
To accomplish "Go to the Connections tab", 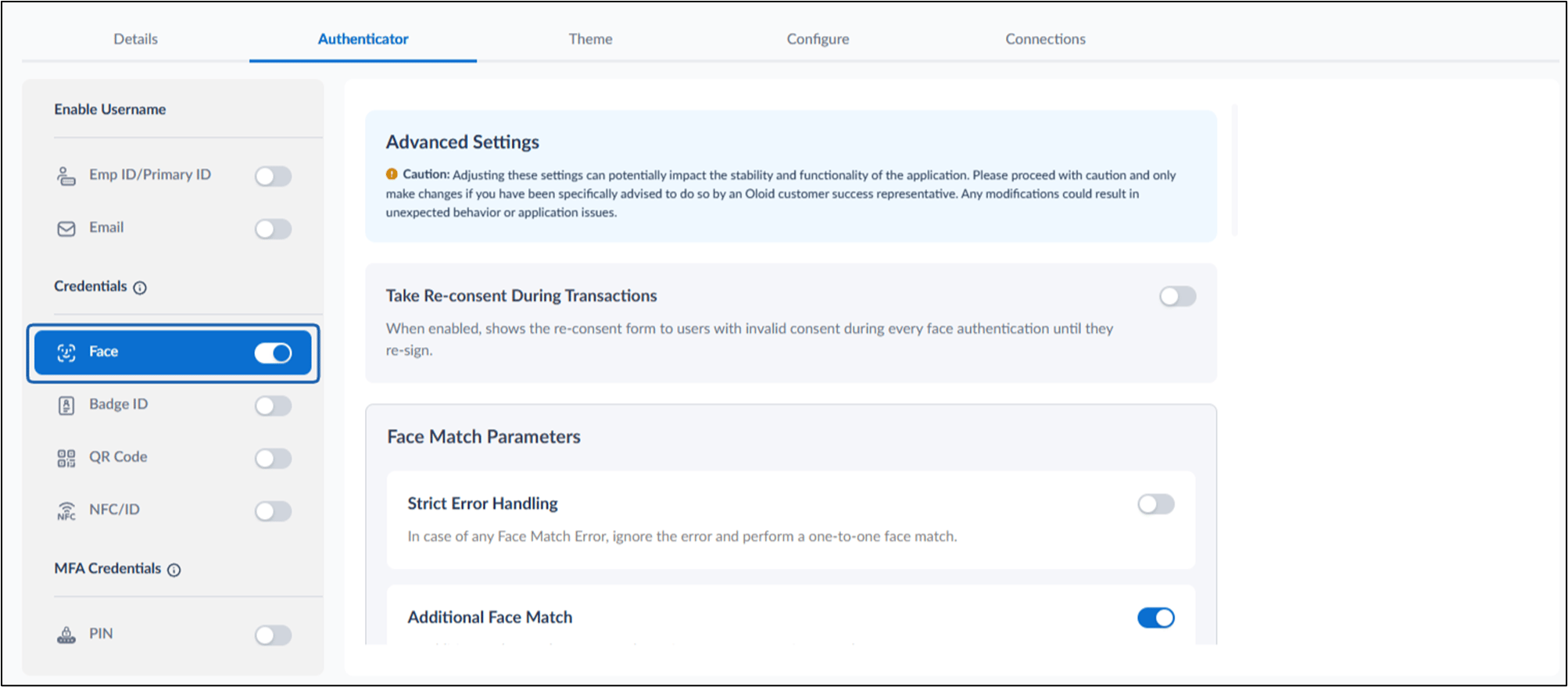I will [x=1045, y=39].
